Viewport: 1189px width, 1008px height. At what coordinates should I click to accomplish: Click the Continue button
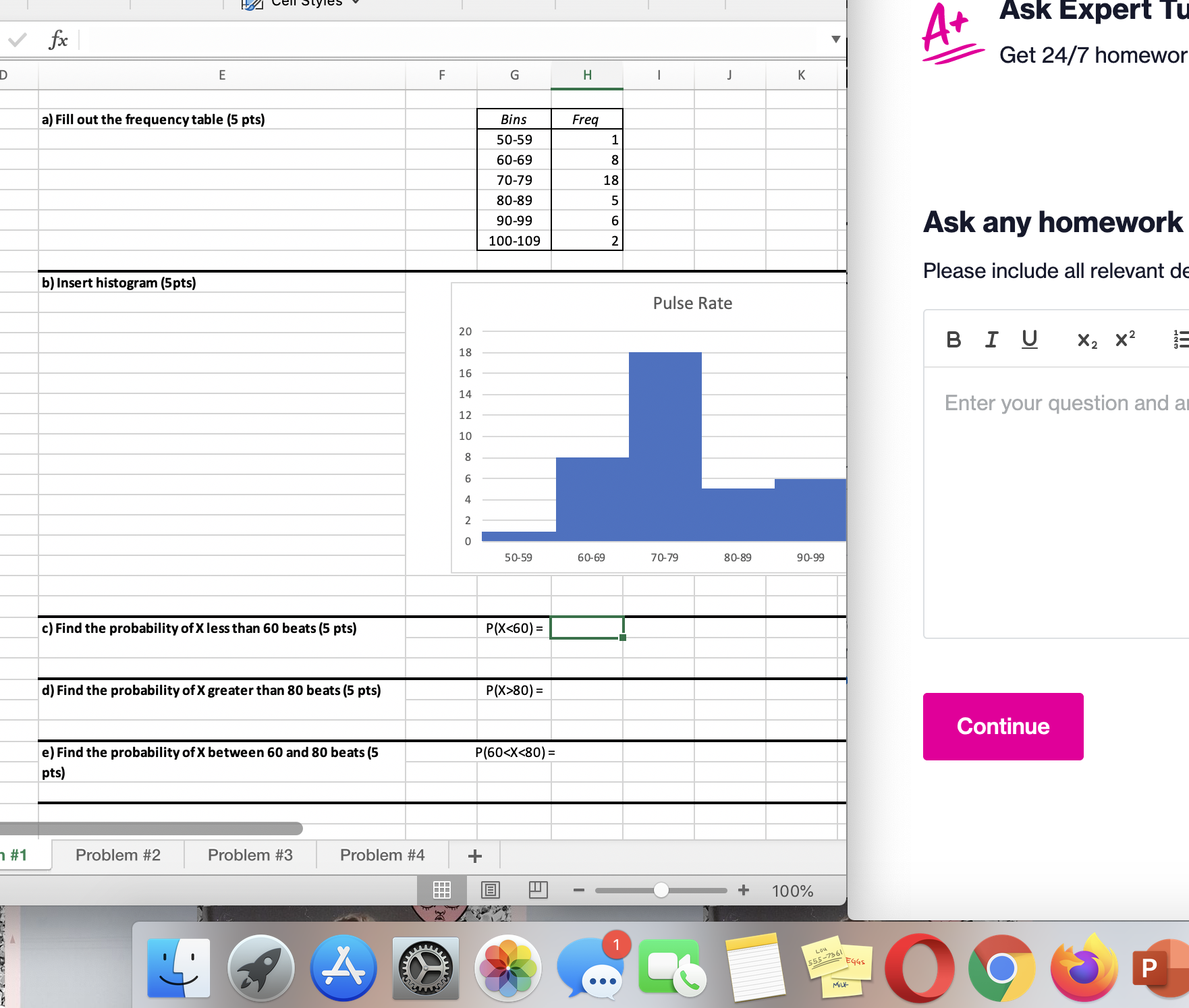[x=1003, y=727]
